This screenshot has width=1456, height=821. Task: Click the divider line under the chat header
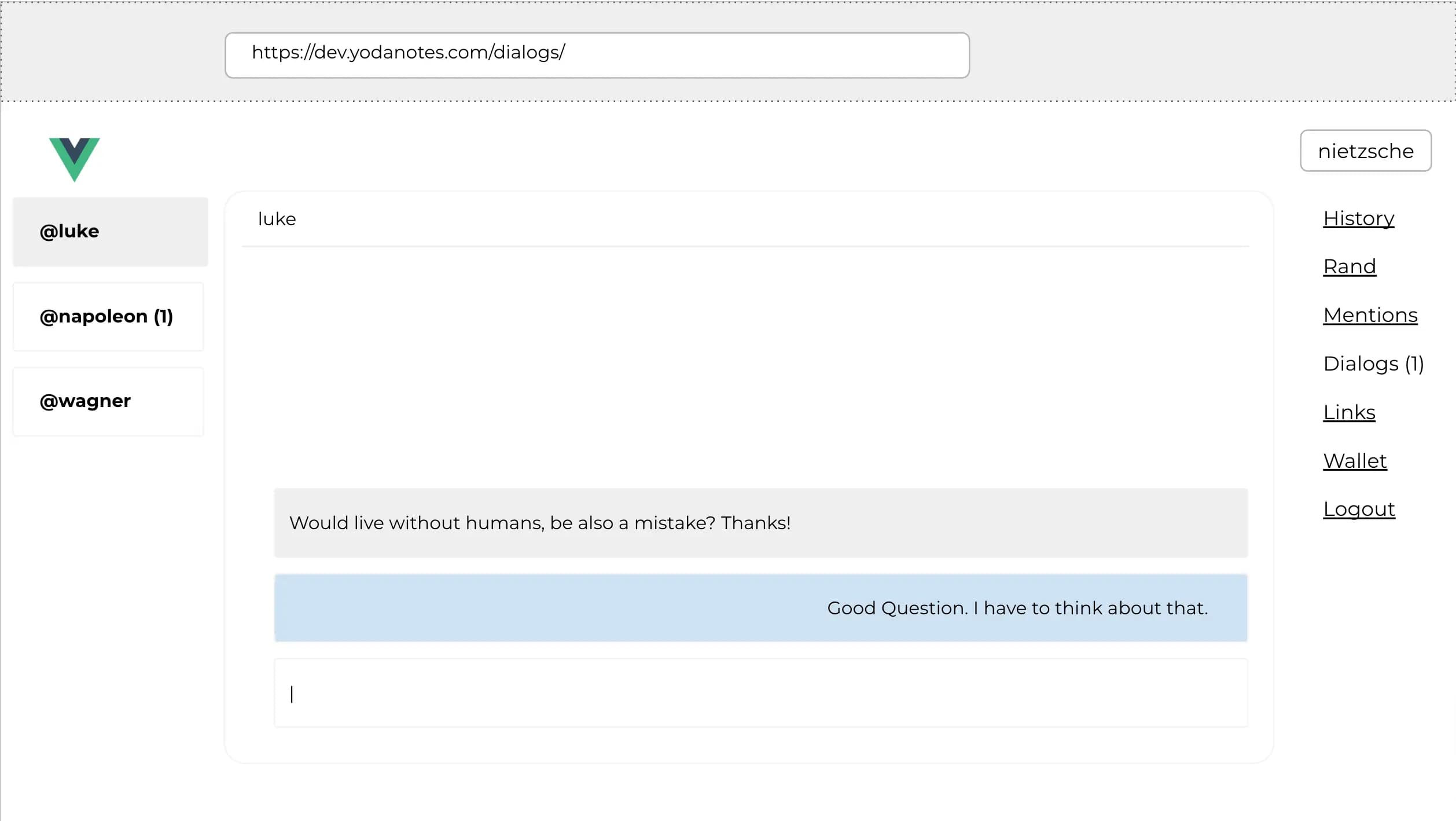pos(745,247)
